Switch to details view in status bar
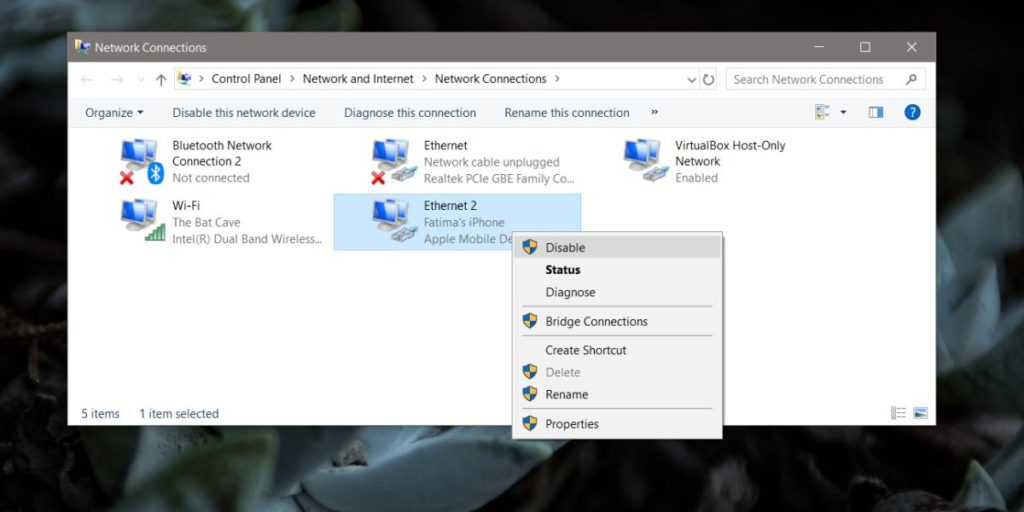 tap(898, 413)
